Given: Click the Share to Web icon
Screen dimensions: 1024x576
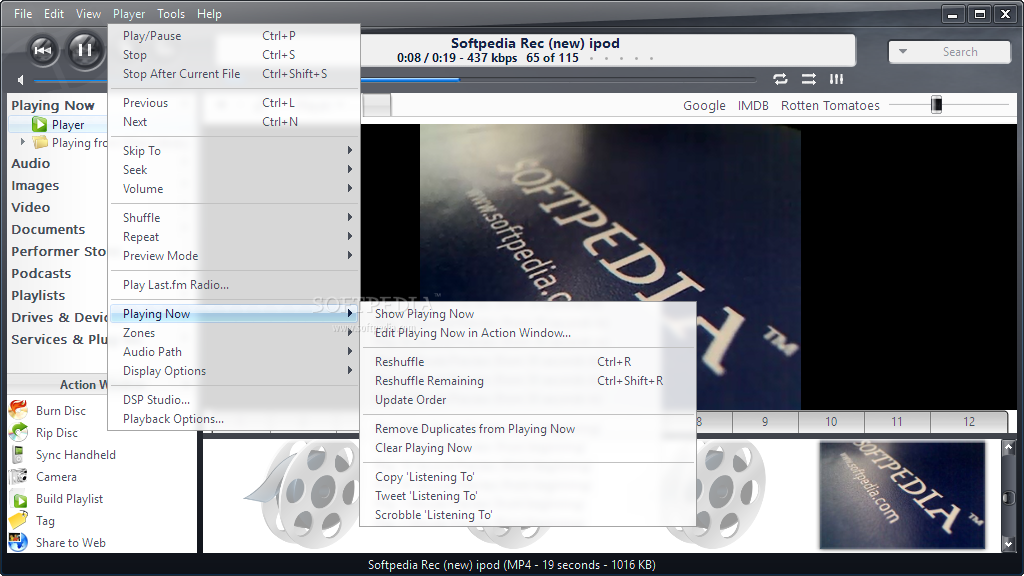Looking at the screenshot, I should click(x=18, y=542).
